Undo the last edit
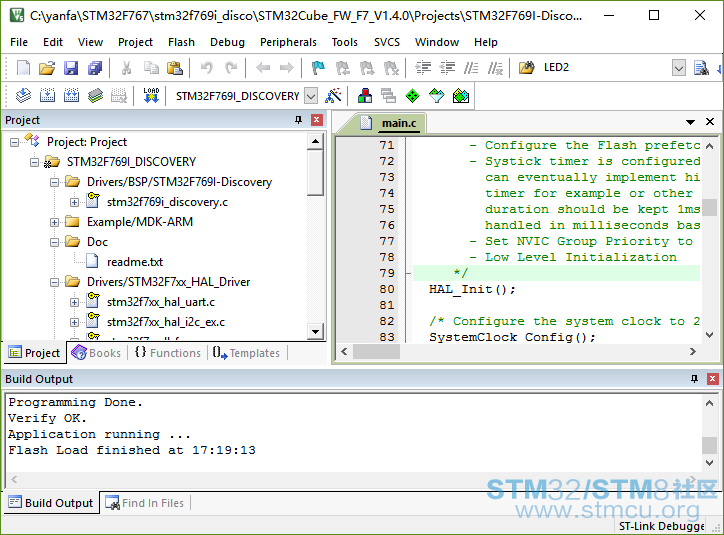The height and width of the screenshot is (535, 724). tap(206, 68)
